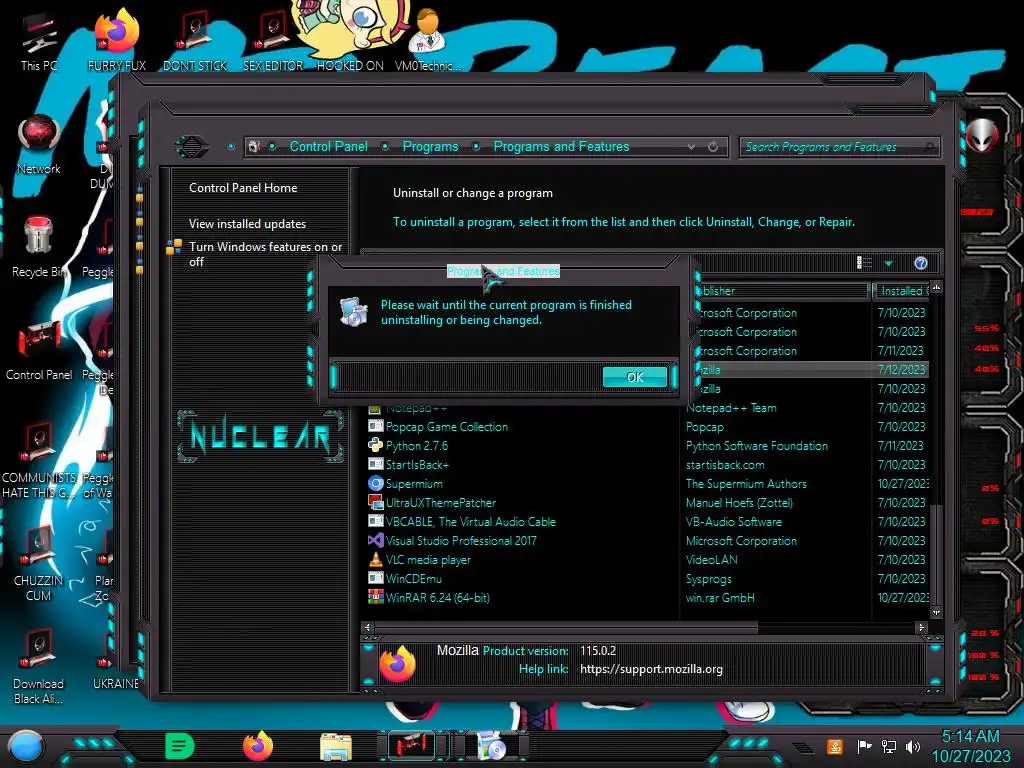Click the horizontal scrollbar right arrow
The width and height of the screenshot is (1024, 768).
point(921,627)
